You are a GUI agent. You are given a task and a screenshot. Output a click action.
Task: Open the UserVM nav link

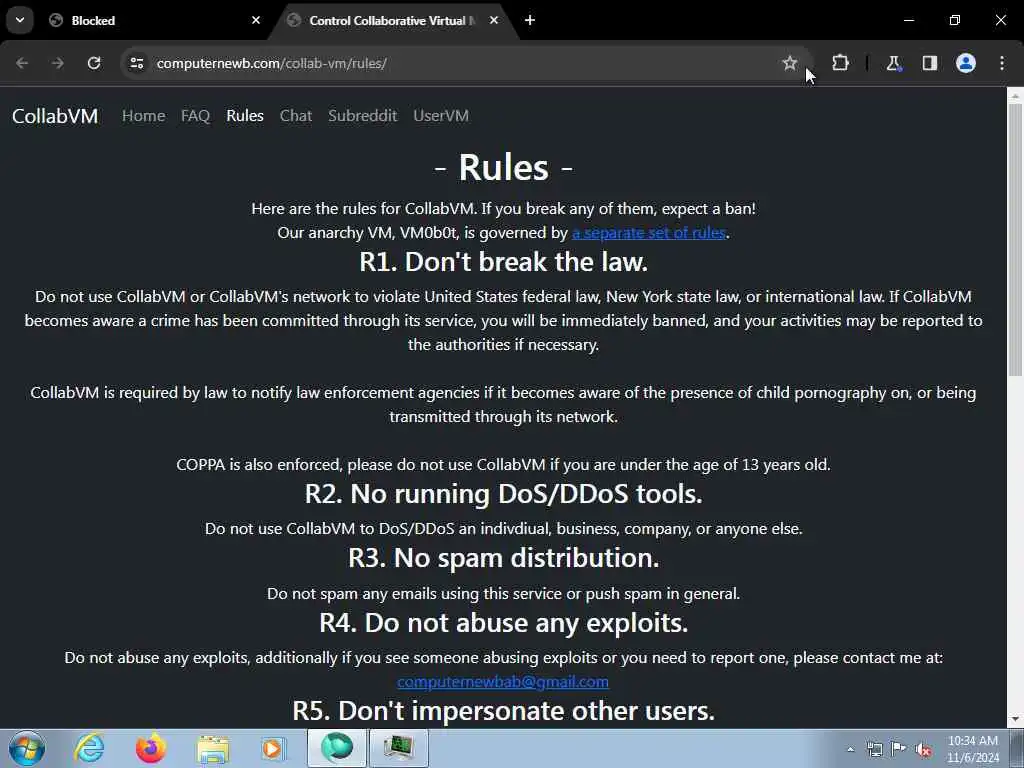[441, 116]
